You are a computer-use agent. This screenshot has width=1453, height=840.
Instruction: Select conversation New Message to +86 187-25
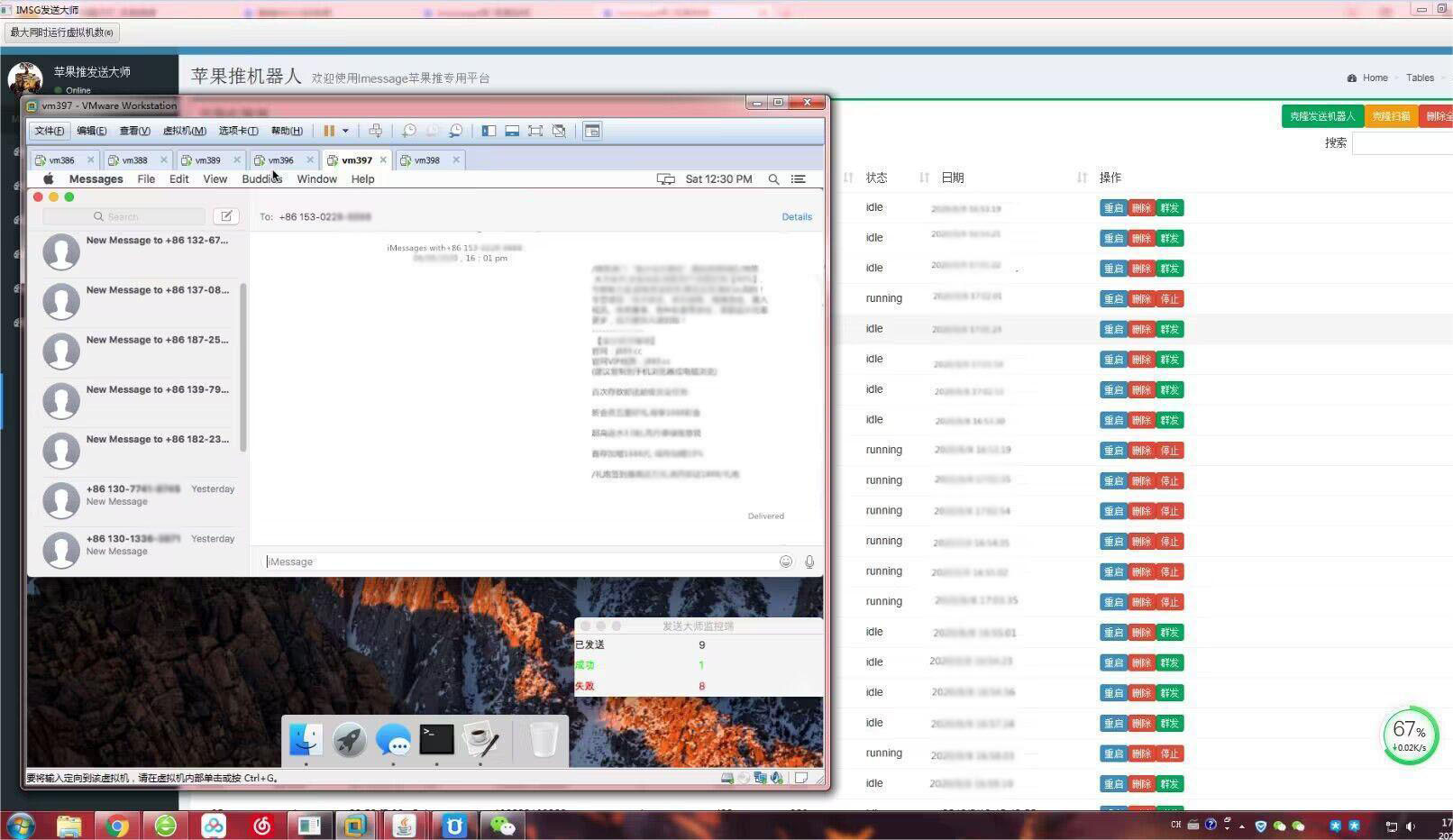click(137, 351)
